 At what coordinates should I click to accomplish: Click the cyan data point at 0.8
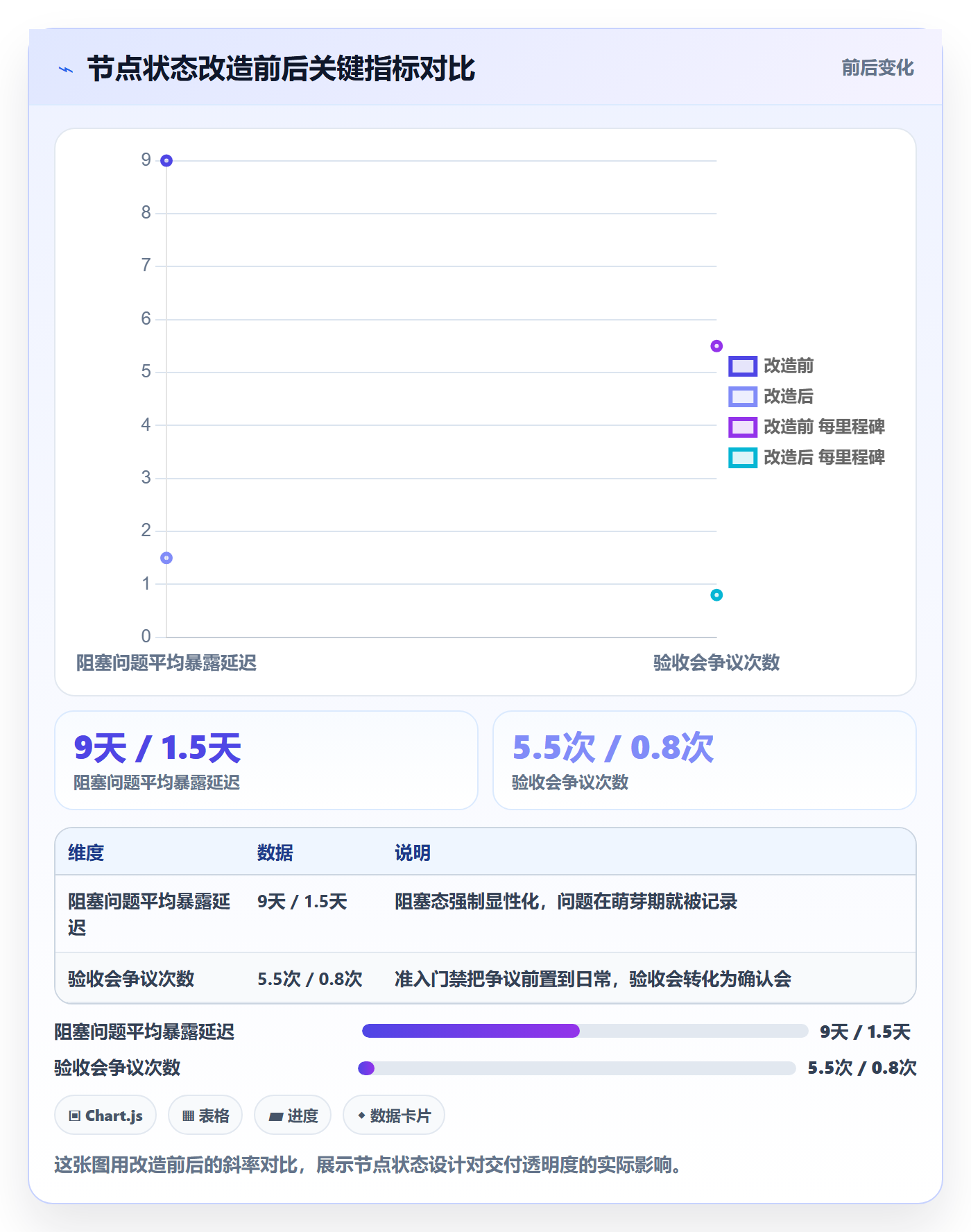click(x=716, y=595)
